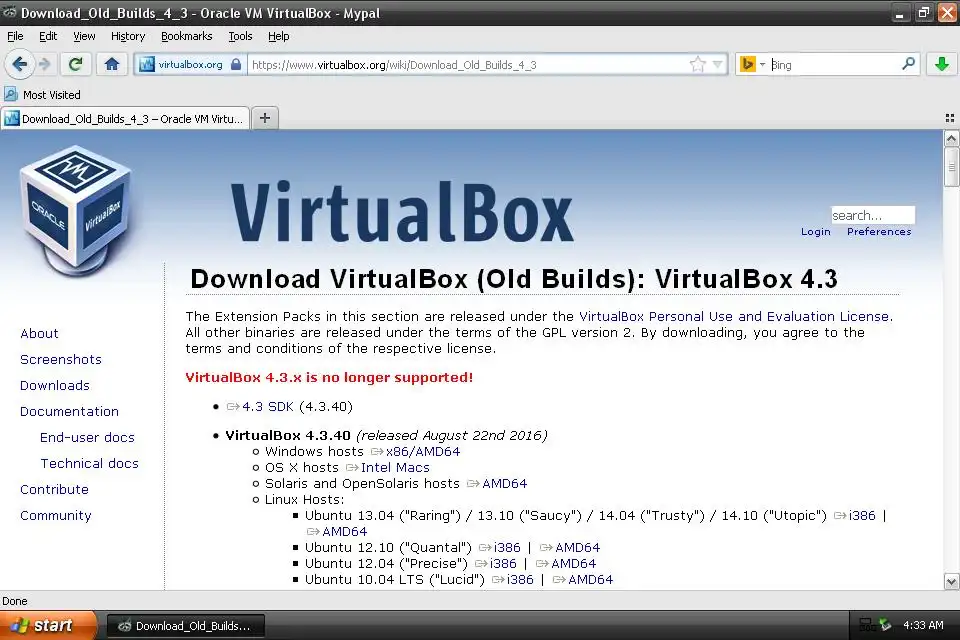Open the Personal Use and Evaluation License link
The width and height of the screenshot is (960, 640).
734,317
